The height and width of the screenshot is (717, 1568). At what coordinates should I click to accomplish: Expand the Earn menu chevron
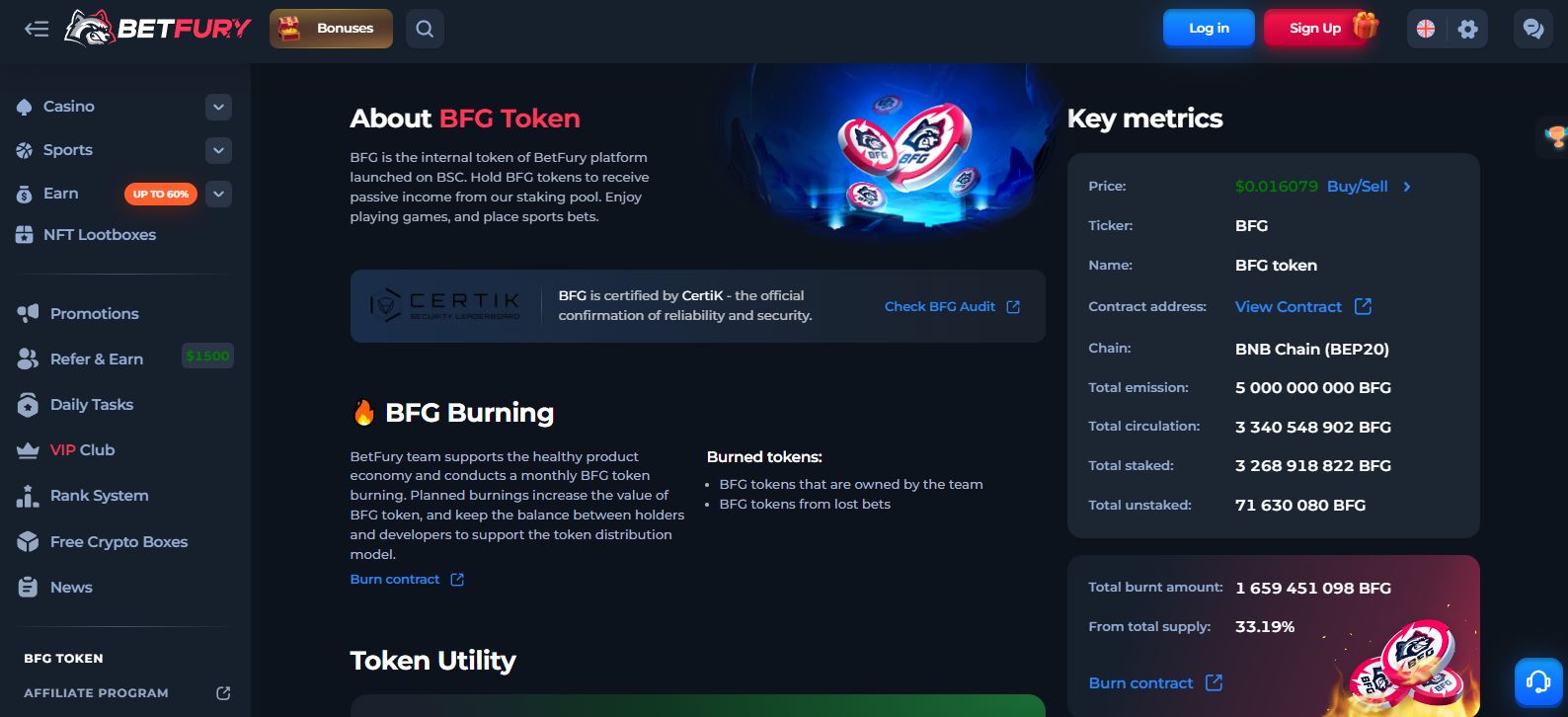[x=219, y=194]
